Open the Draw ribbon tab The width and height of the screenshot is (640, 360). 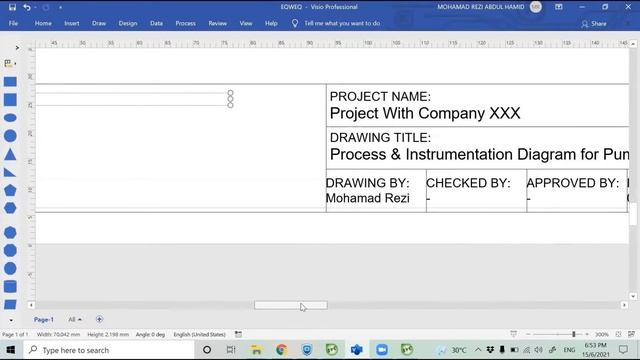click(x=99, y=23)
